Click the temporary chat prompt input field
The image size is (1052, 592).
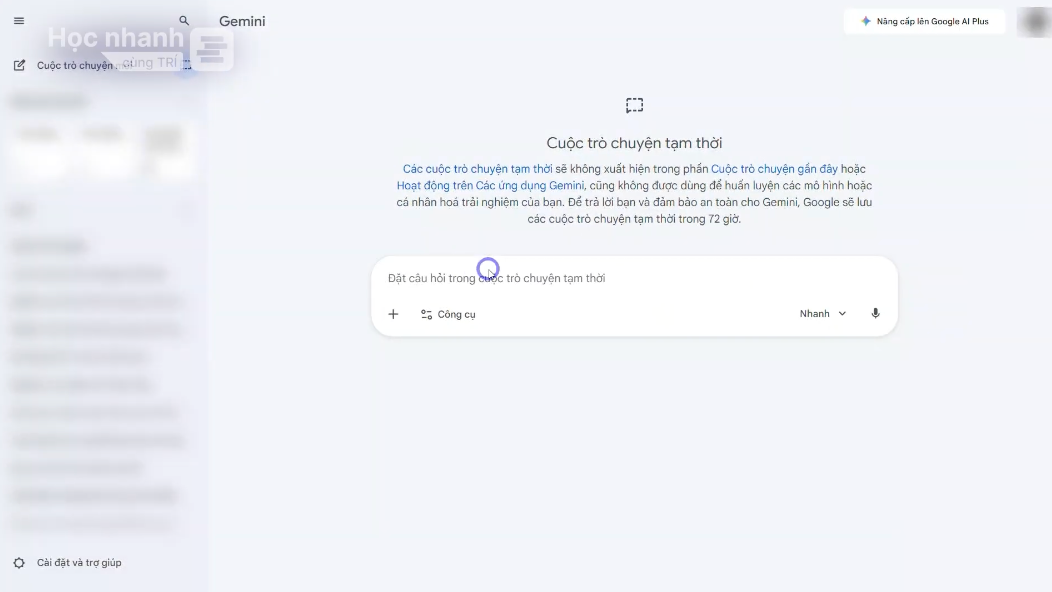tap(634, 278)
